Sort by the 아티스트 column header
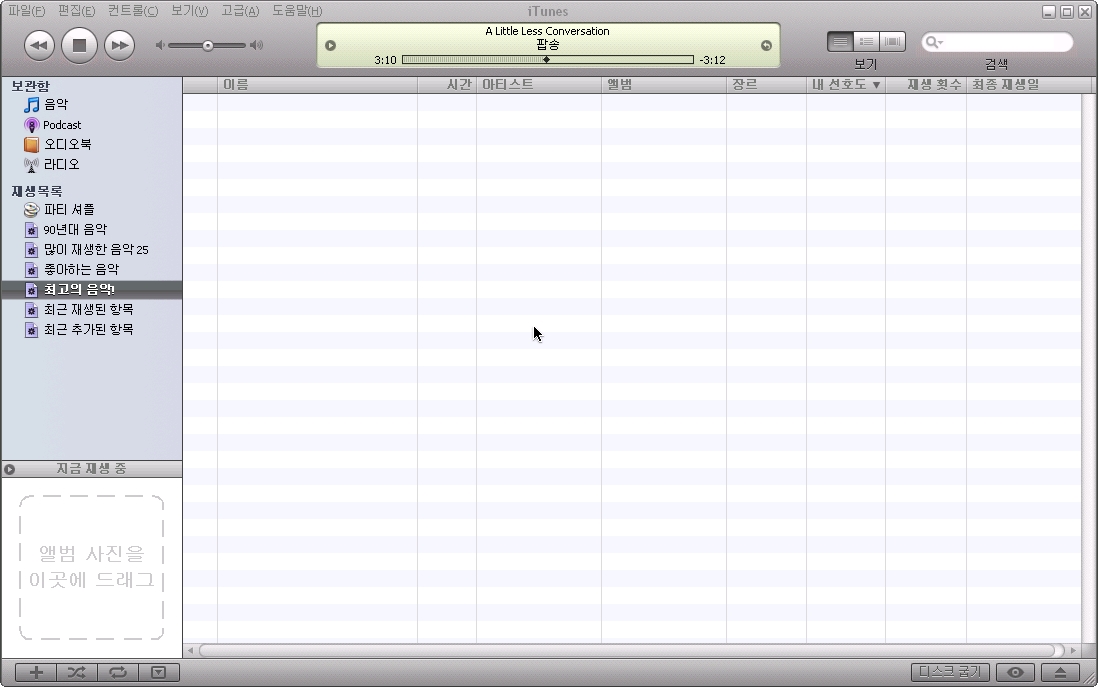This screenshot has width=1098, height=687. [x=538, y=85]
